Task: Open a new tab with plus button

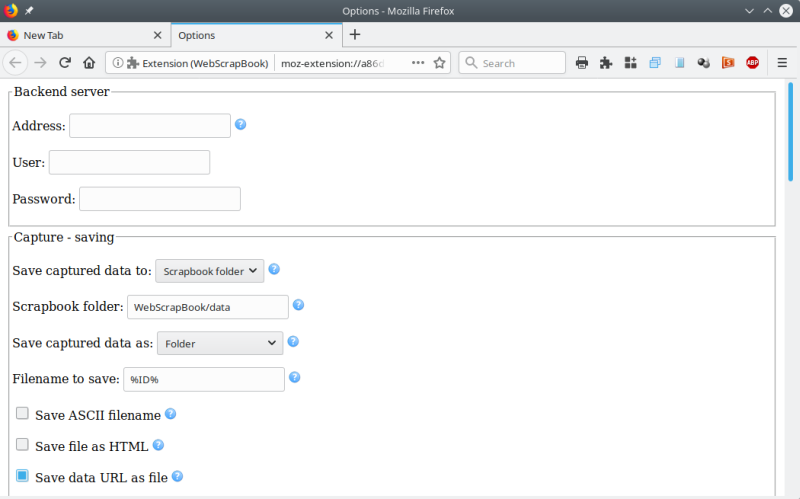Action: (x=355, y=35)
